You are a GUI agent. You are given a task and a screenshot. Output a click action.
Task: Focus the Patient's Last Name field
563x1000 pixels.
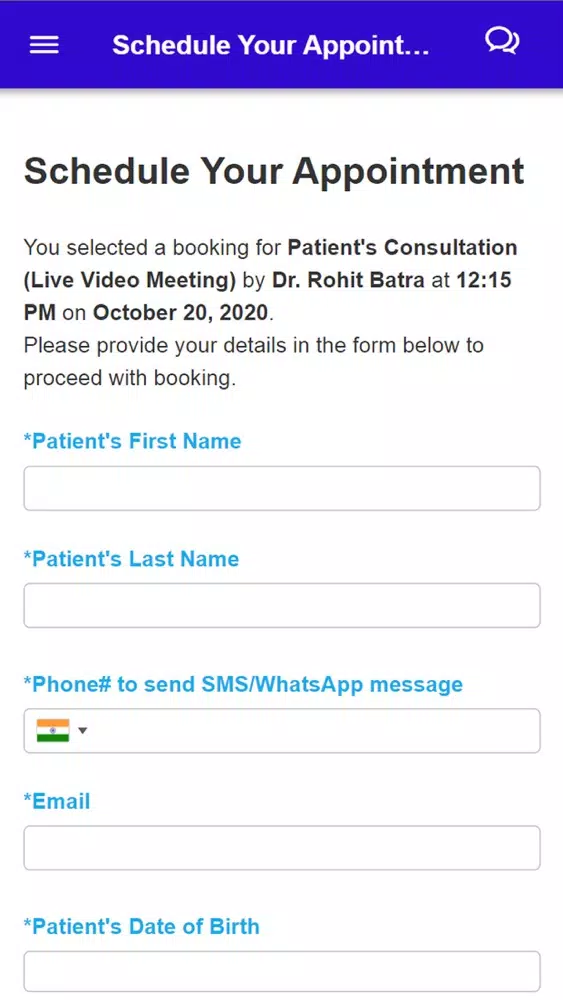click(282, 605)
